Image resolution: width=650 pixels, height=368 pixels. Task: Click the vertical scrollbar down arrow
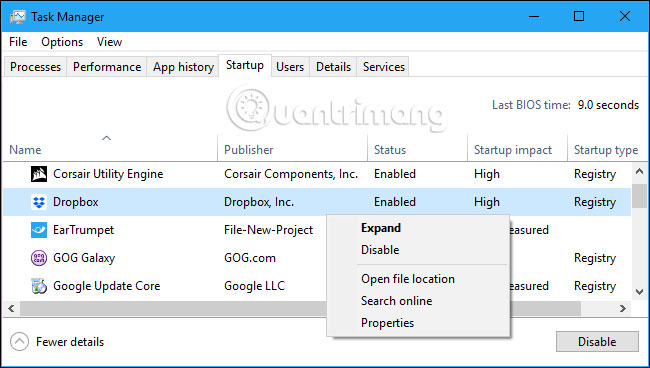coord(639,292)
